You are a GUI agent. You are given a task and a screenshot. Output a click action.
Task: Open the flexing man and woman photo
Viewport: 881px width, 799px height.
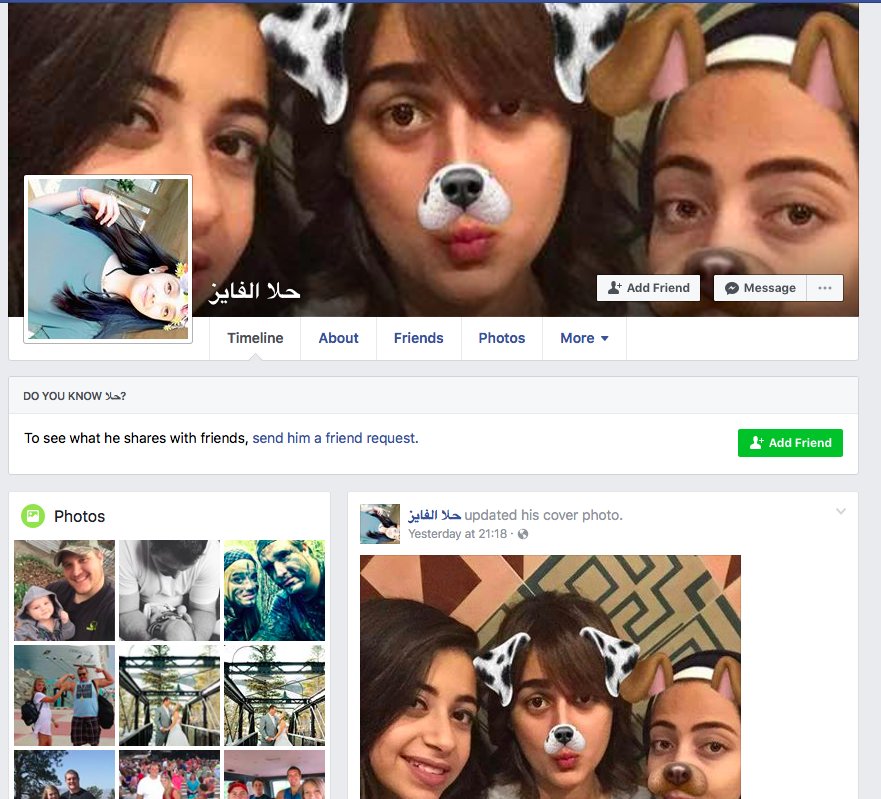click(65, 695)
